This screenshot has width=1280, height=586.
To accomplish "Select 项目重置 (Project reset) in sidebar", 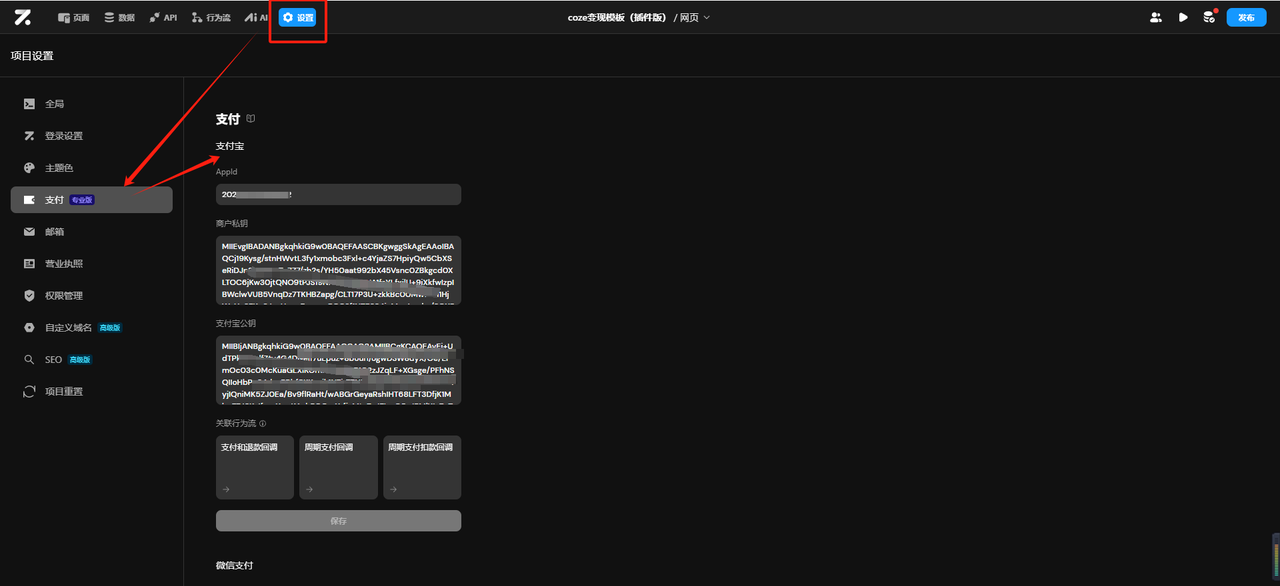I will tap(92, 392).
